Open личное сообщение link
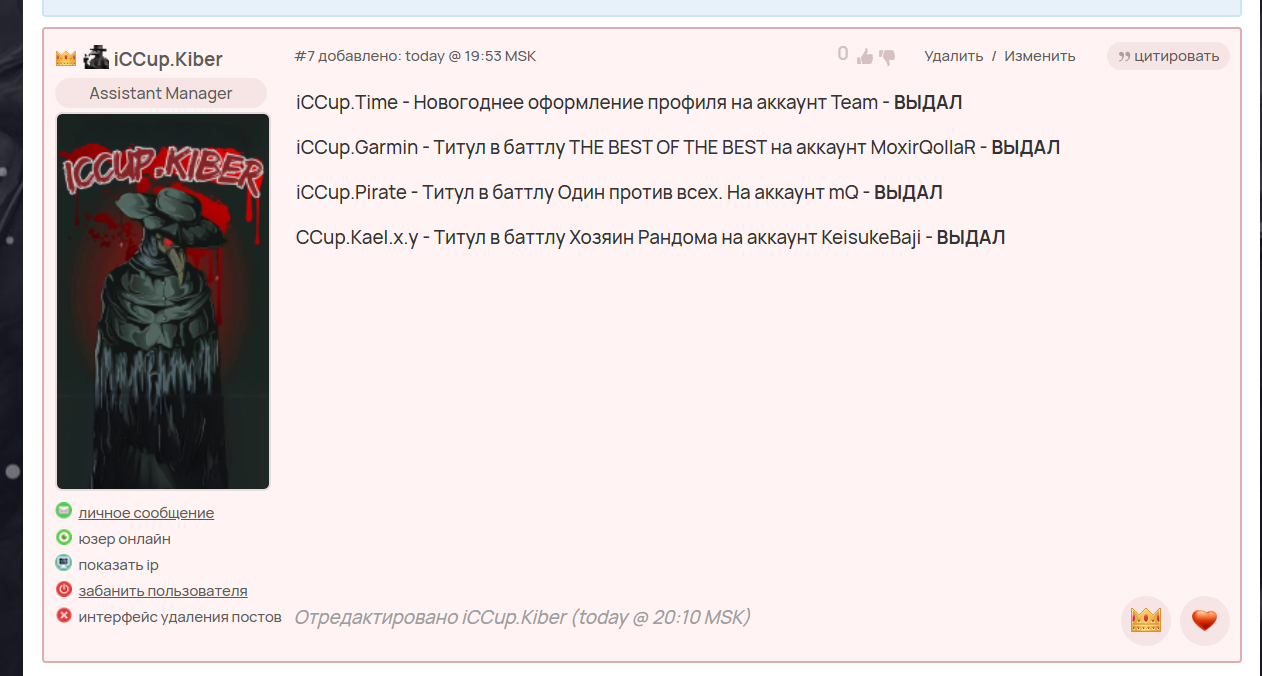This screenshot has width=1262, height=676. [146, 513]
